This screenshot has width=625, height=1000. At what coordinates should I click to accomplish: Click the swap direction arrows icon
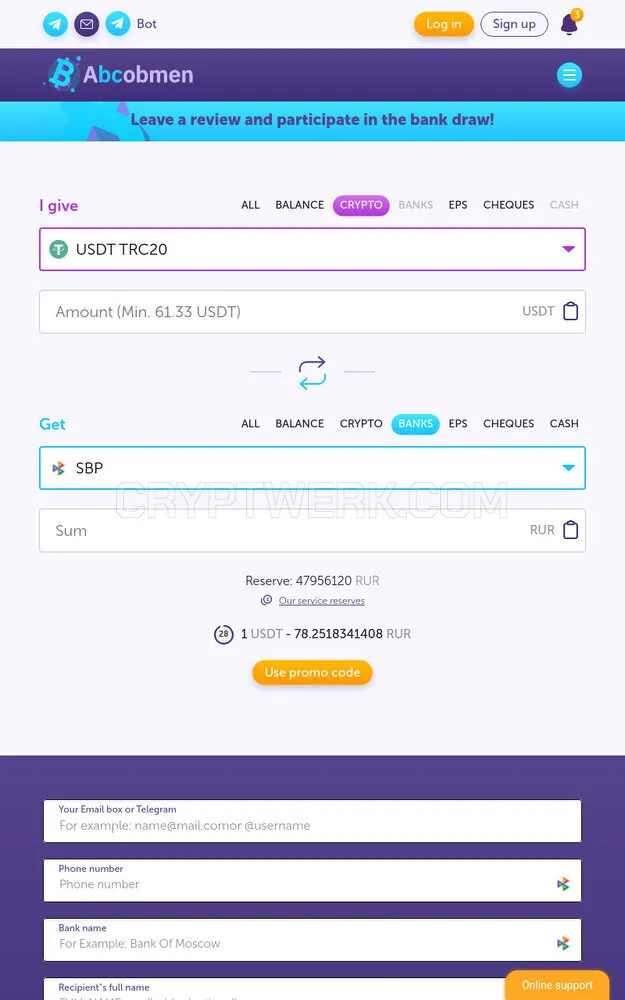click(312, 373)
